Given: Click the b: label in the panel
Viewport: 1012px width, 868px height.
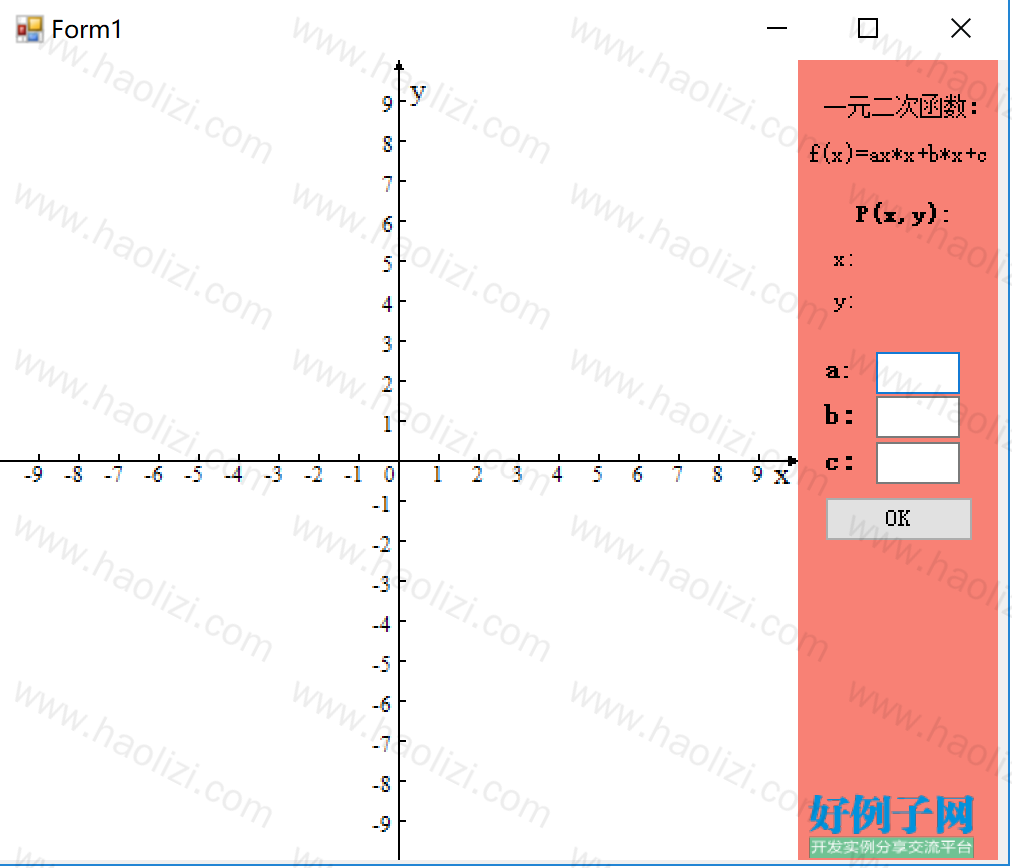Looking at the screenshot, I should coord(838,416).
